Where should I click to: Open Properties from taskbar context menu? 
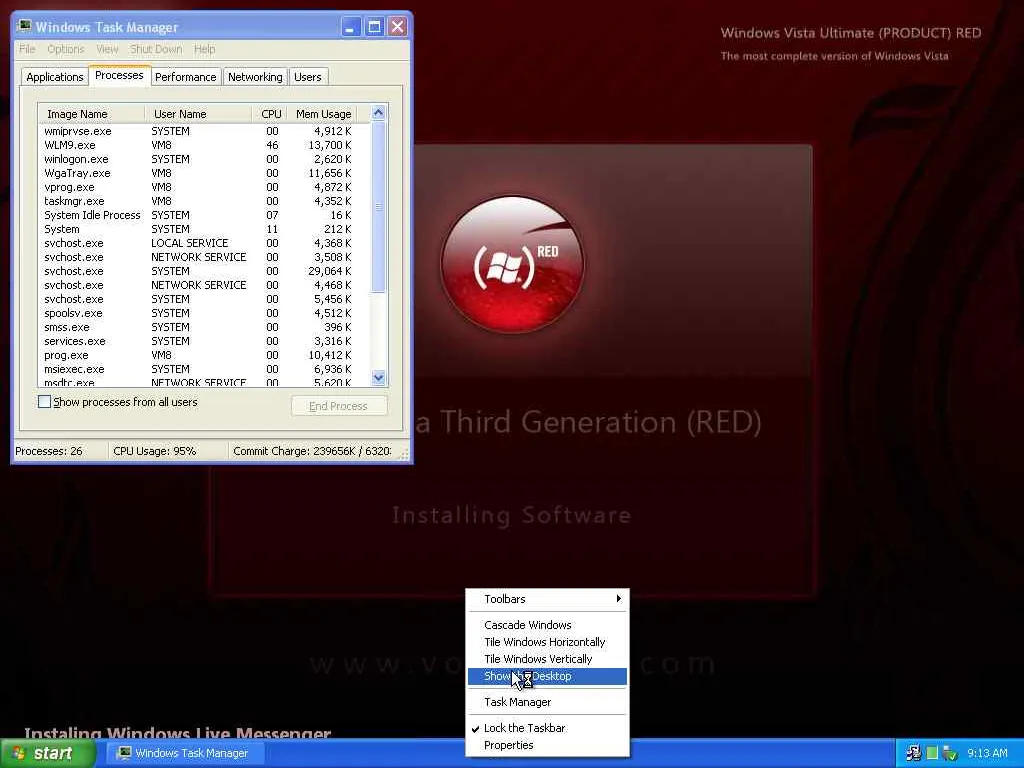click(x=509, y=745)
